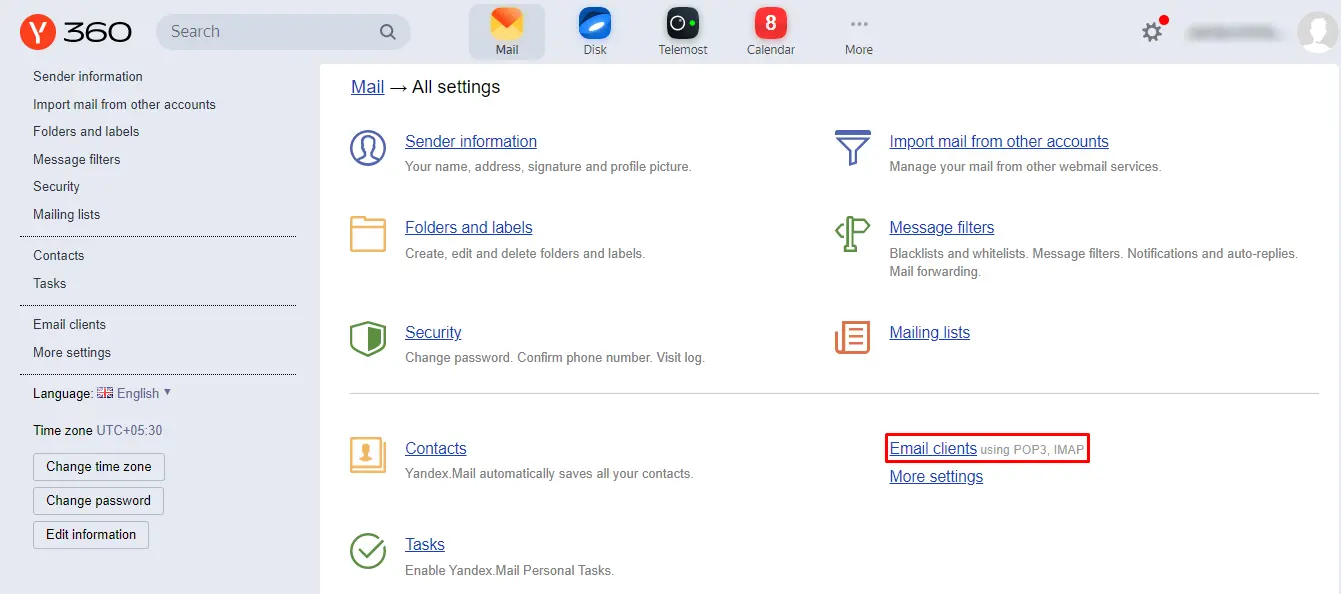Open the More apps menu

coord(858,32)
